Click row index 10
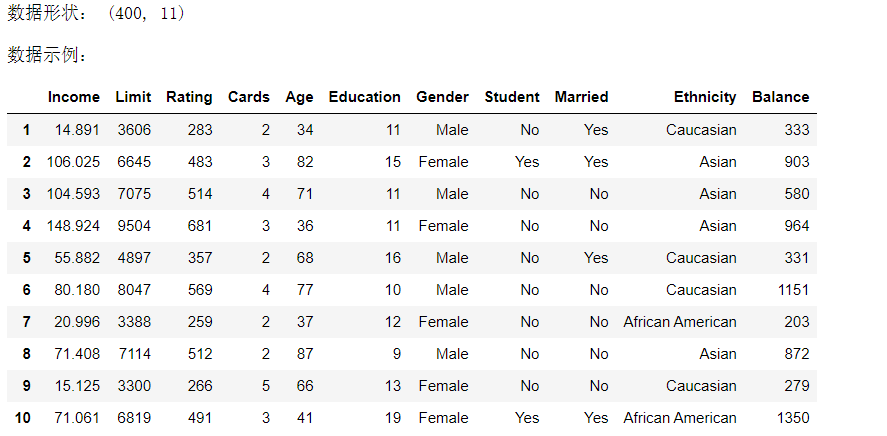The width and height of the screenshot is (887, 436). (23, 418)
